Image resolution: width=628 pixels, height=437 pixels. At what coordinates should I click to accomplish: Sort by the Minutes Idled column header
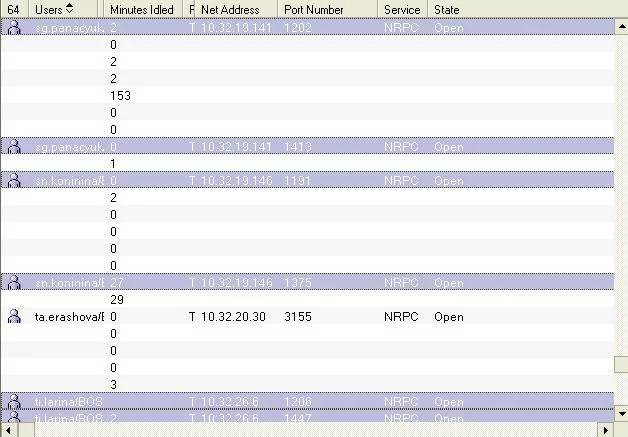140,9
